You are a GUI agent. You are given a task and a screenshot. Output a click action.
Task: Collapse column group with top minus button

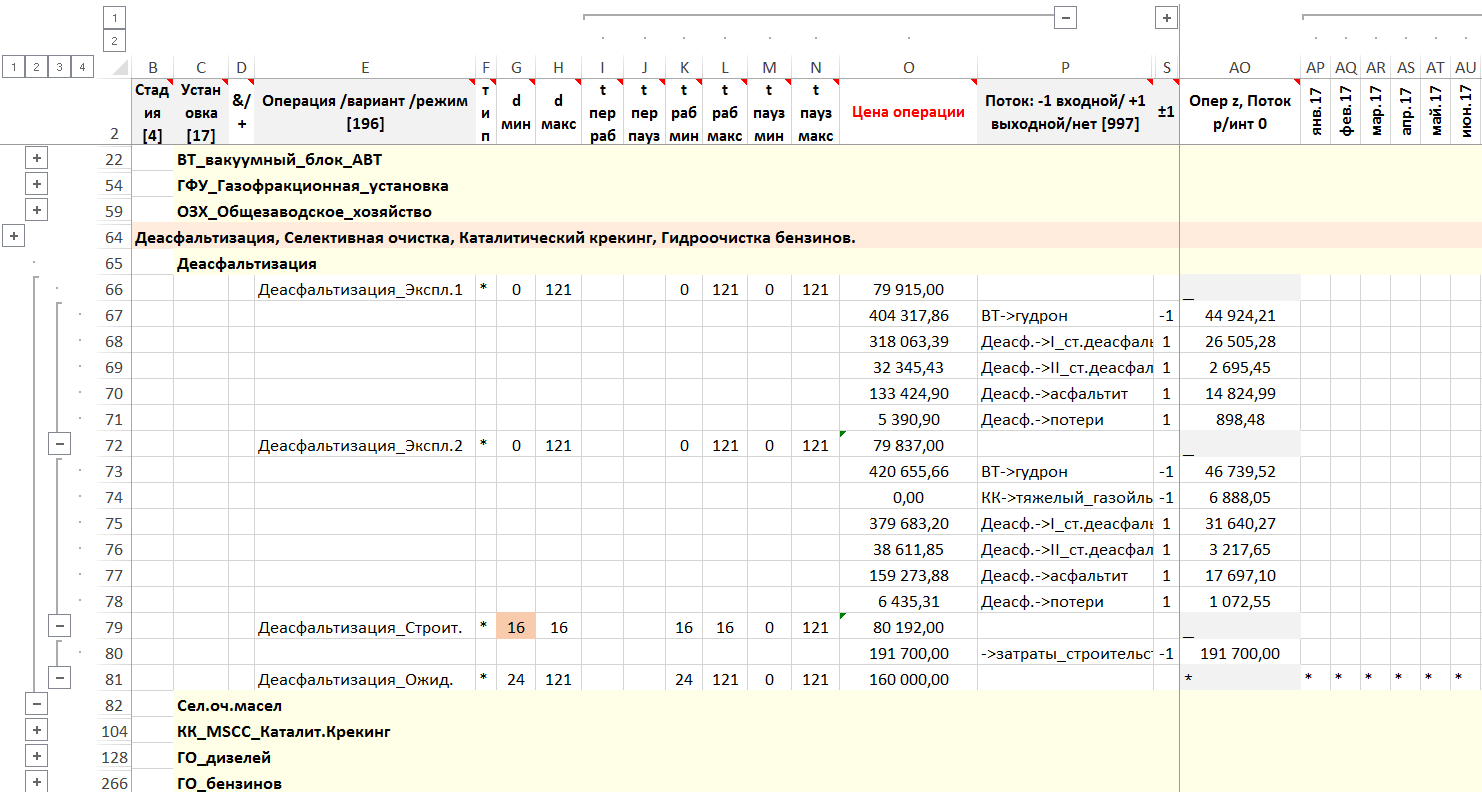click(x=1066, y=17)
